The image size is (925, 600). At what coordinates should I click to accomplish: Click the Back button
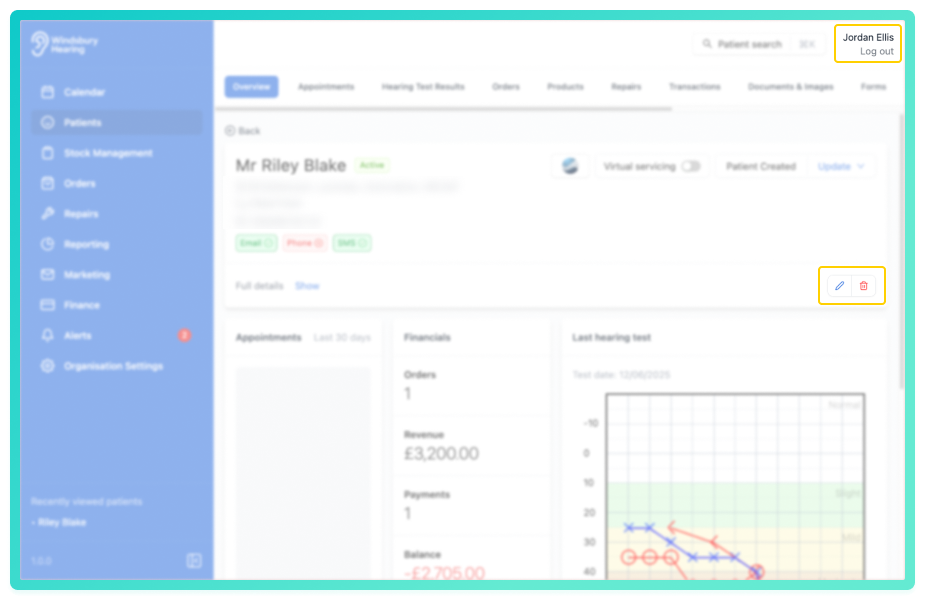(242, 131)
